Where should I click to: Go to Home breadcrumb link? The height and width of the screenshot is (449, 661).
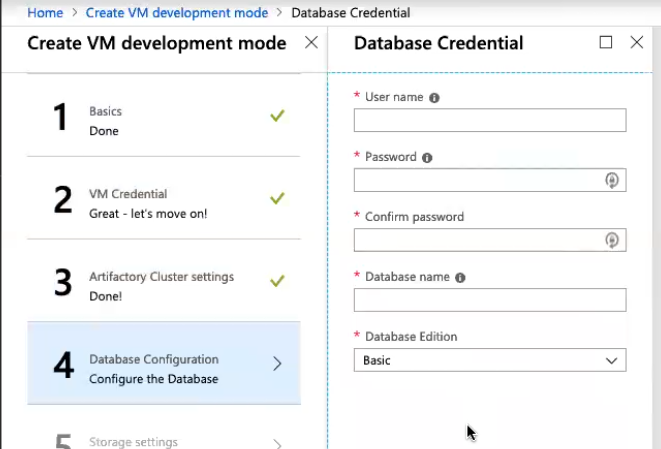point(44,13)
